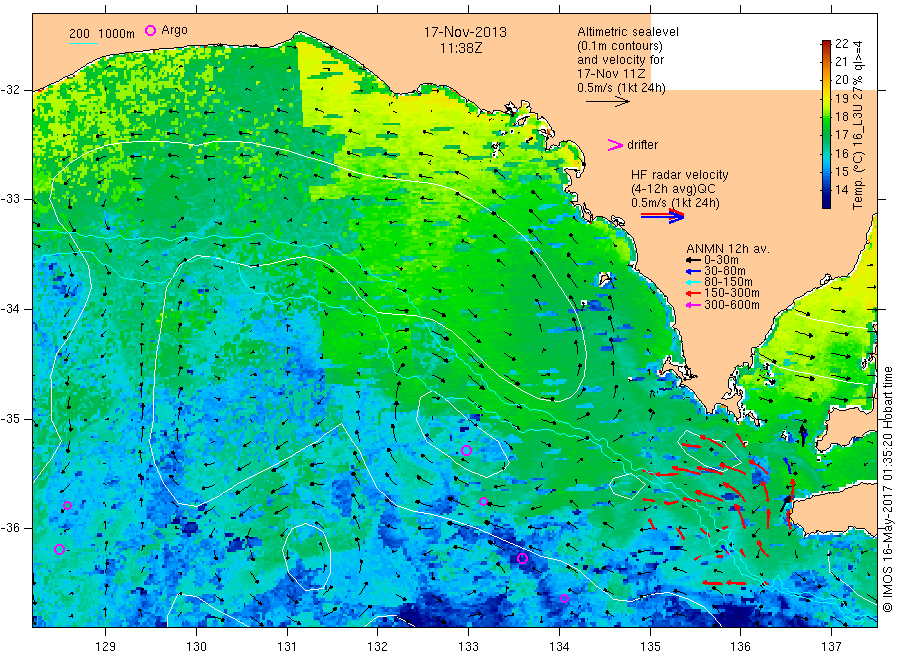This screenshot has height=660, width=900.
Task: Click the red 150-300m legend arrow
Action: pyautogui.click(x=693, y=293)
